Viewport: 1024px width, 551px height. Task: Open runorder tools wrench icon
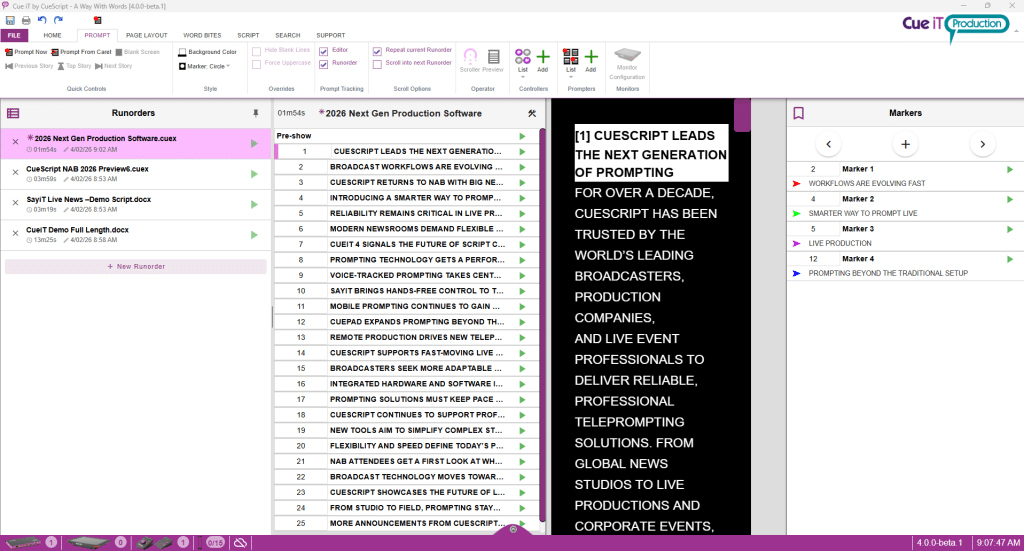[x=532, y=113]
